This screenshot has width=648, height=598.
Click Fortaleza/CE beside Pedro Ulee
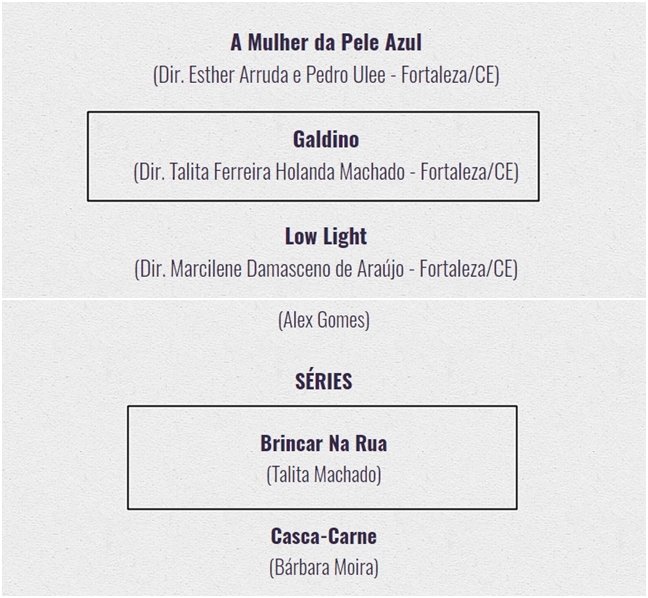tap(448, 75)
